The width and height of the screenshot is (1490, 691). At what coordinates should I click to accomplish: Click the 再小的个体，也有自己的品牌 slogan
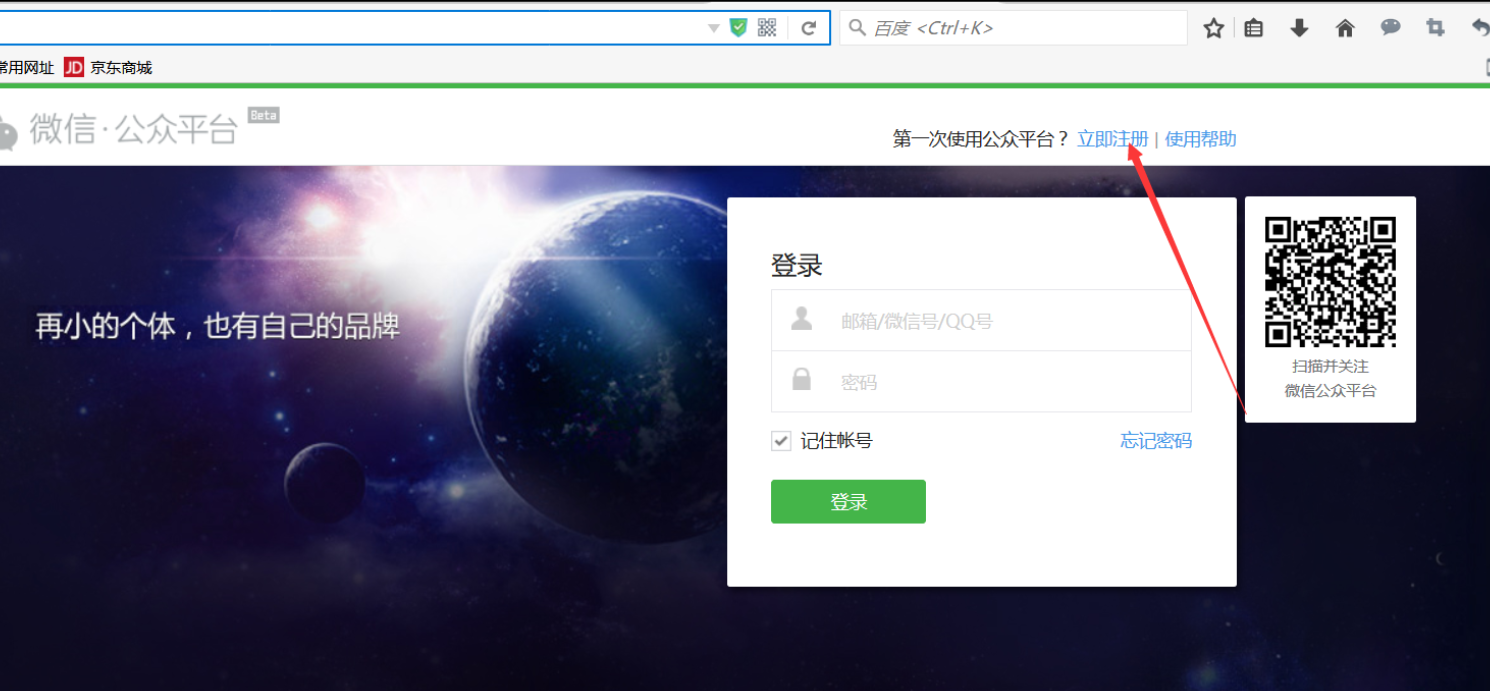pyautogui.click(x=218, y=326)
